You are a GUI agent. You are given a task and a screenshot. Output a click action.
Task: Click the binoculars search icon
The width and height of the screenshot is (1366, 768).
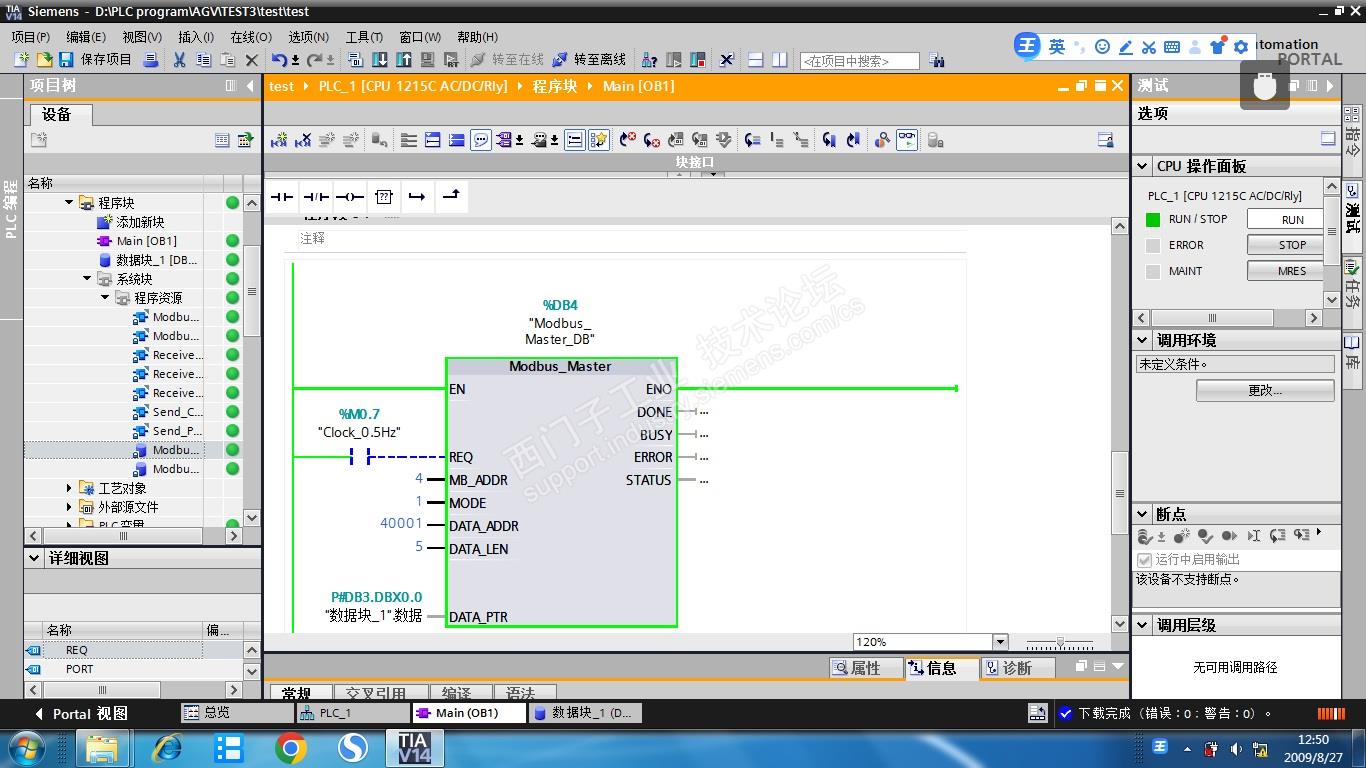coord(936,61)
